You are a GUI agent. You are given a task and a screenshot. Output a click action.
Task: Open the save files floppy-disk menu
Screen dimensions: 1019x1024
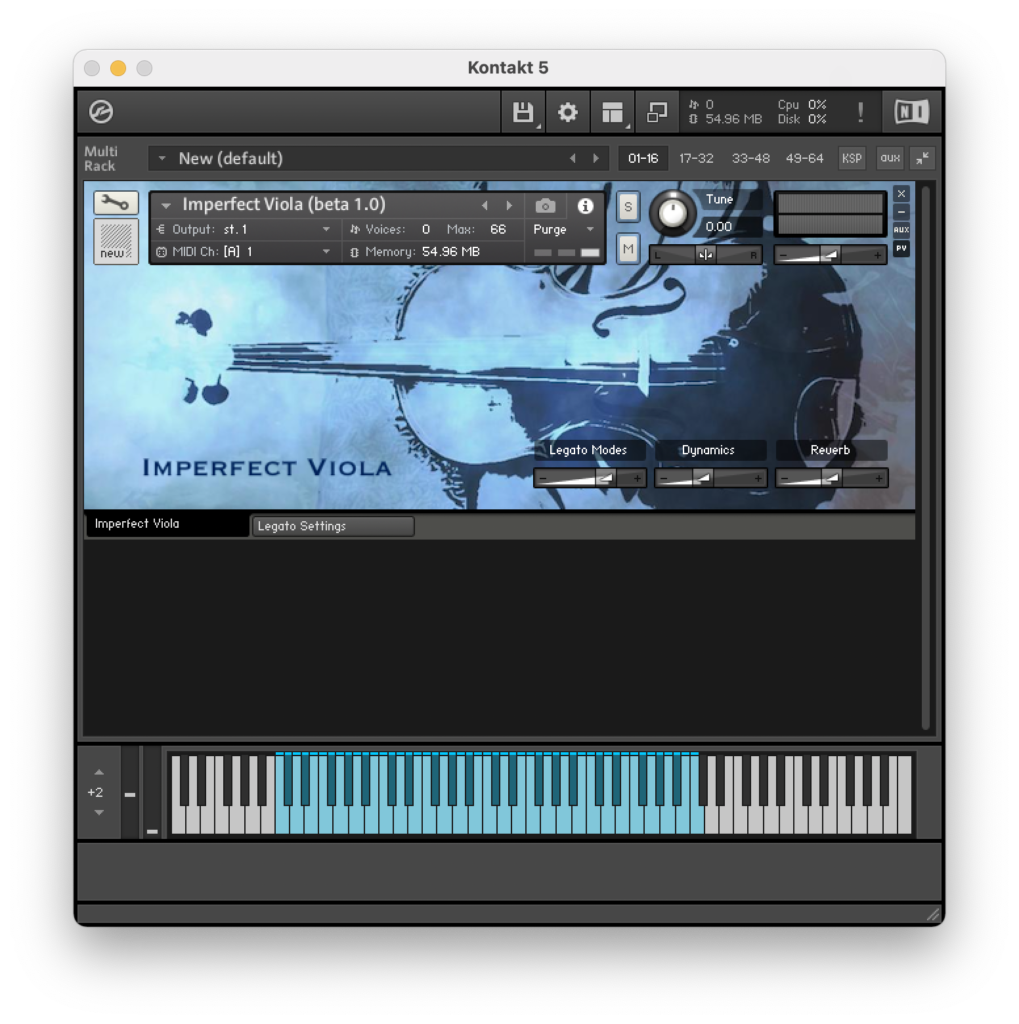[x=523, y=112]
